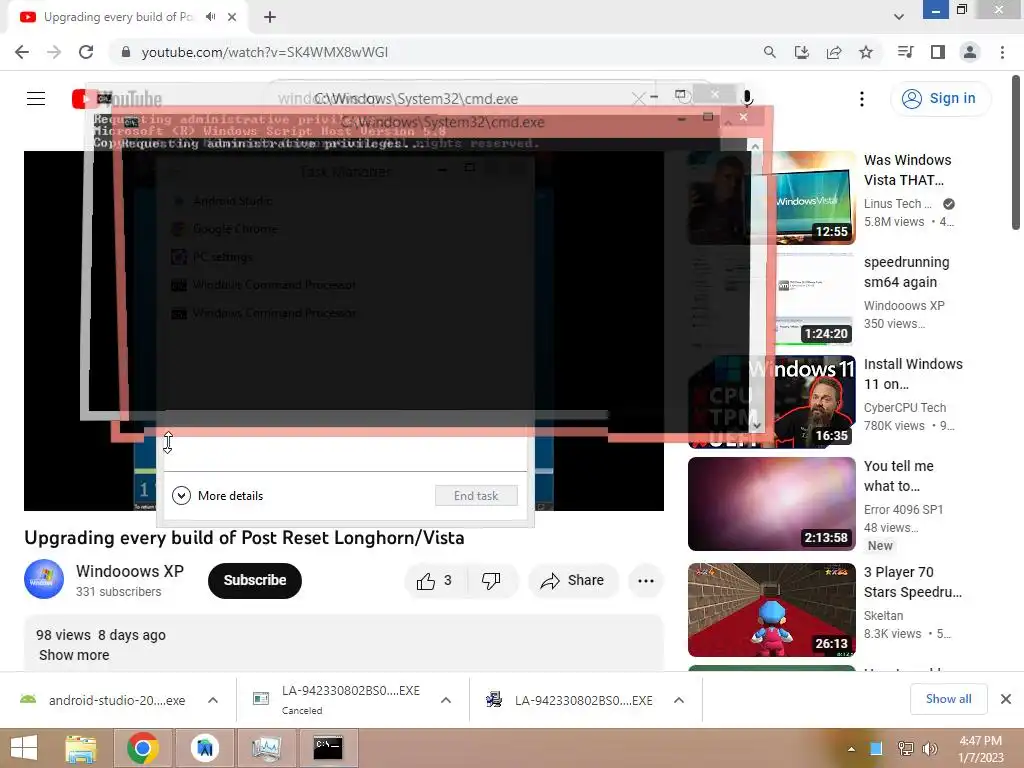Subscribe to Windooows XP channel
This screenshot has height=768, width=1024.
click(255, 581)
